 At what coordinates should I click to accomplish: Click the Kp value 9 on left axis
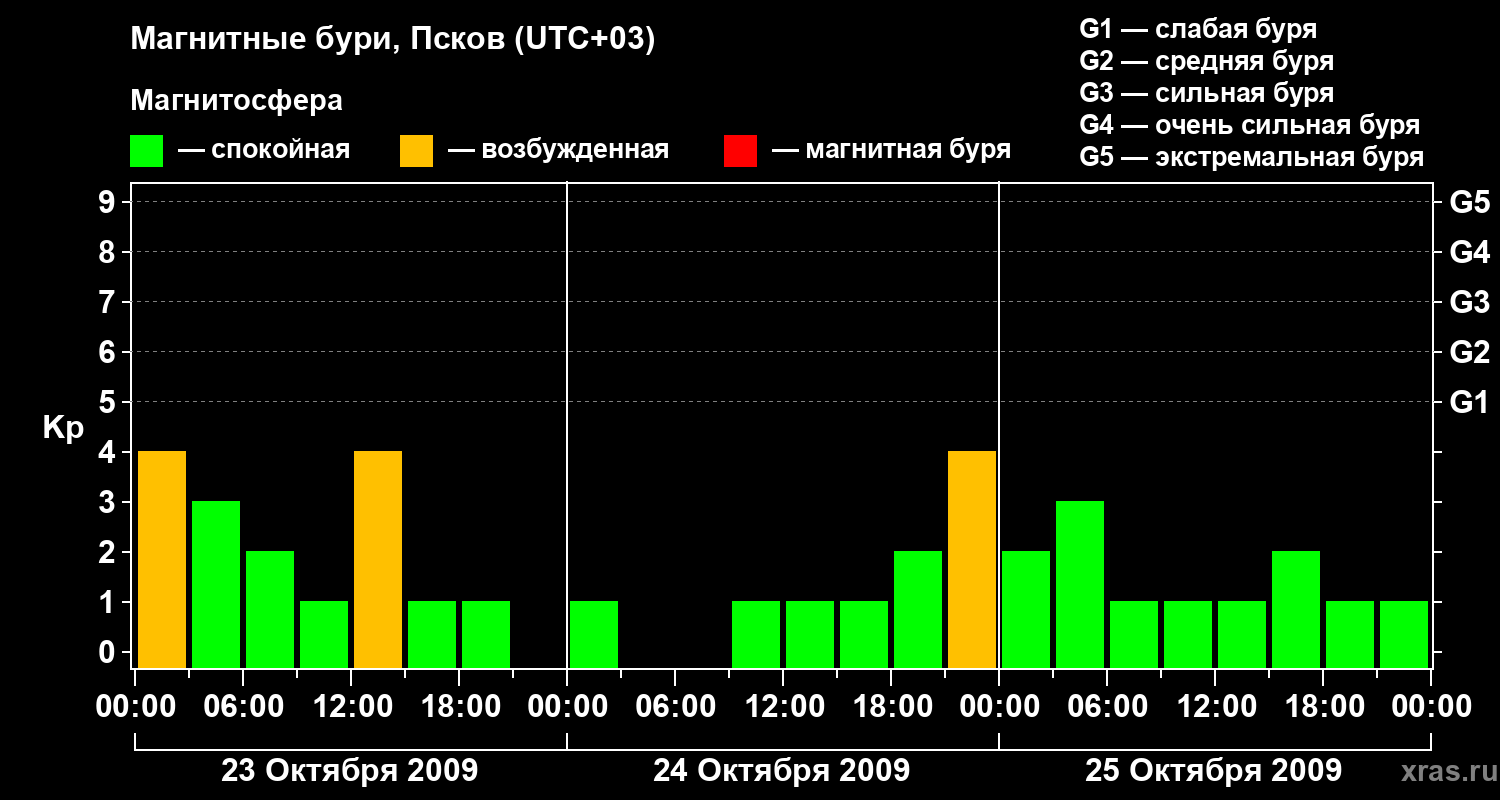point(108,202)
